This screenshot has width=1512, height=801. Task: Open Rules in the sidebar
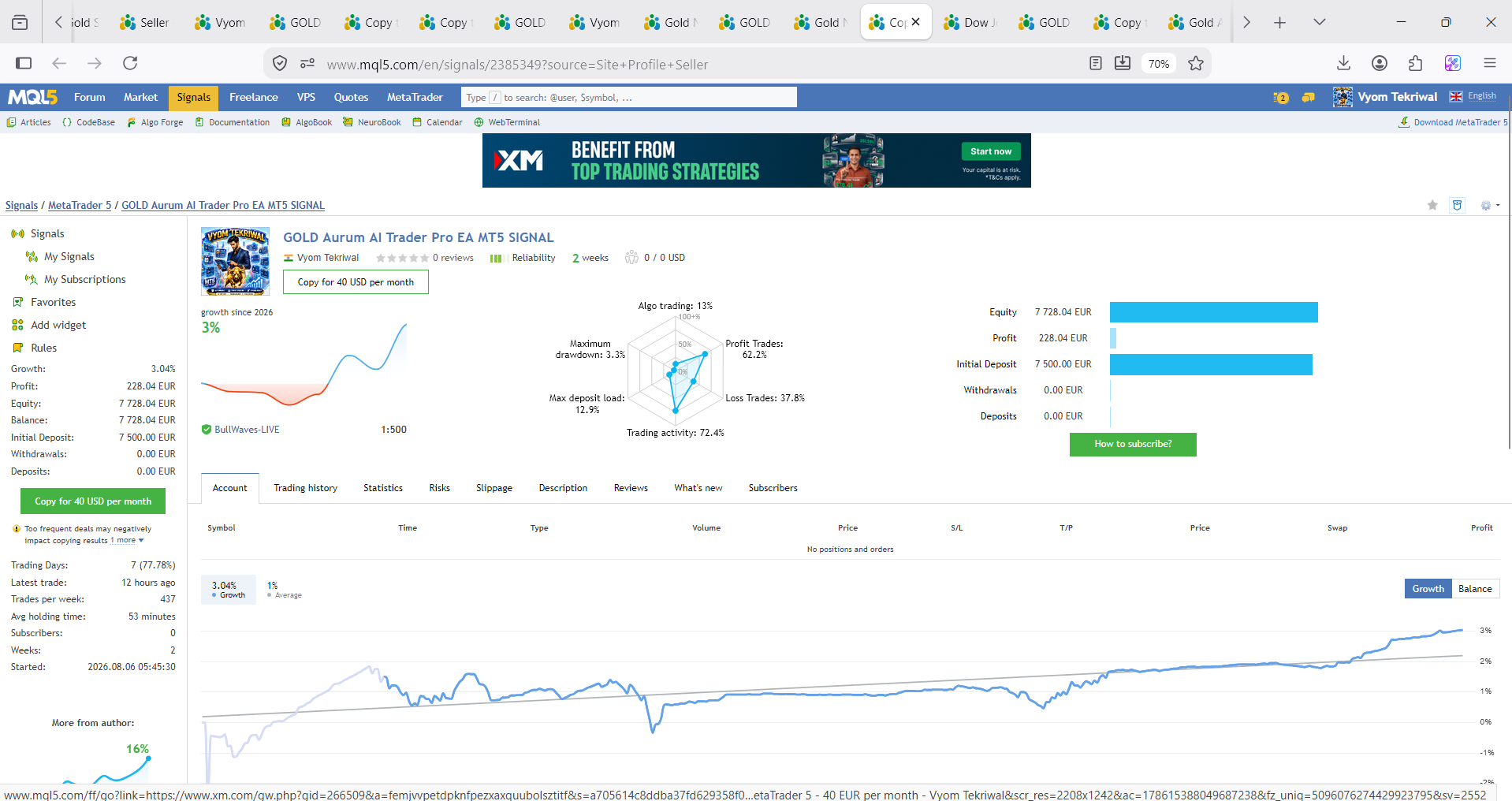coord(35,348)
